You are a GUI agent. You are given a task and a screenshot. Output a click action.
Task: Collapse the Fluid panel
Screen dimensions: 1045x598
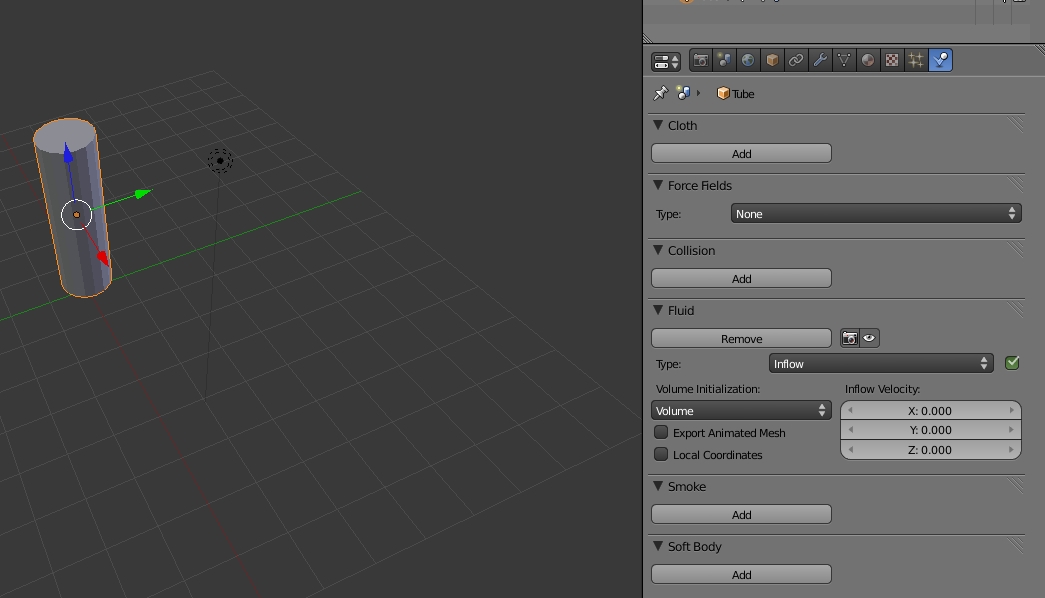click(x=658, y=310)
